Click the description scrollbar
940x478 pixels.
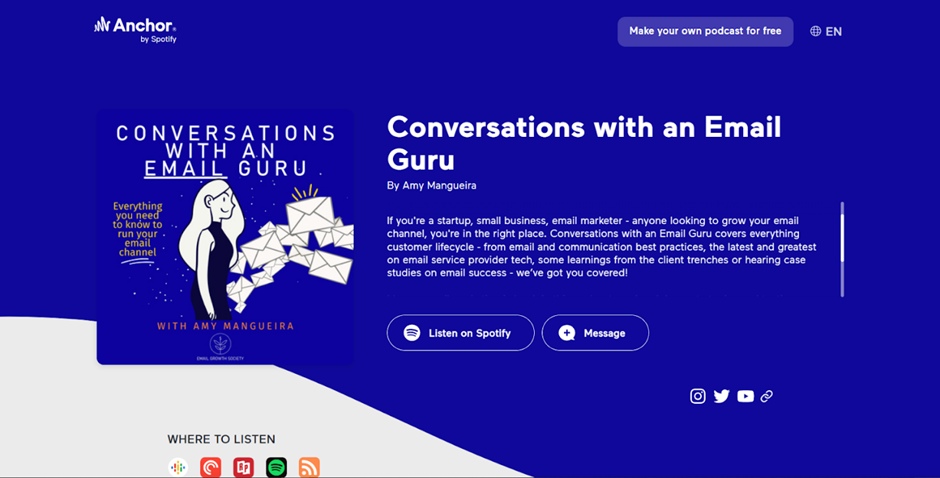(842, 249)
